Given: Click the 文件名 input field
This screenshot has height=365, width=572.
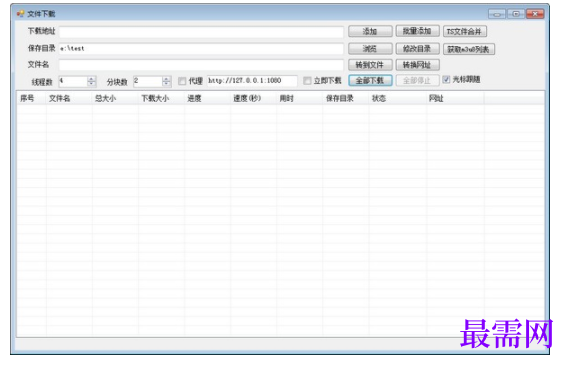Looking at the screenshot, I should pos(201,65).
